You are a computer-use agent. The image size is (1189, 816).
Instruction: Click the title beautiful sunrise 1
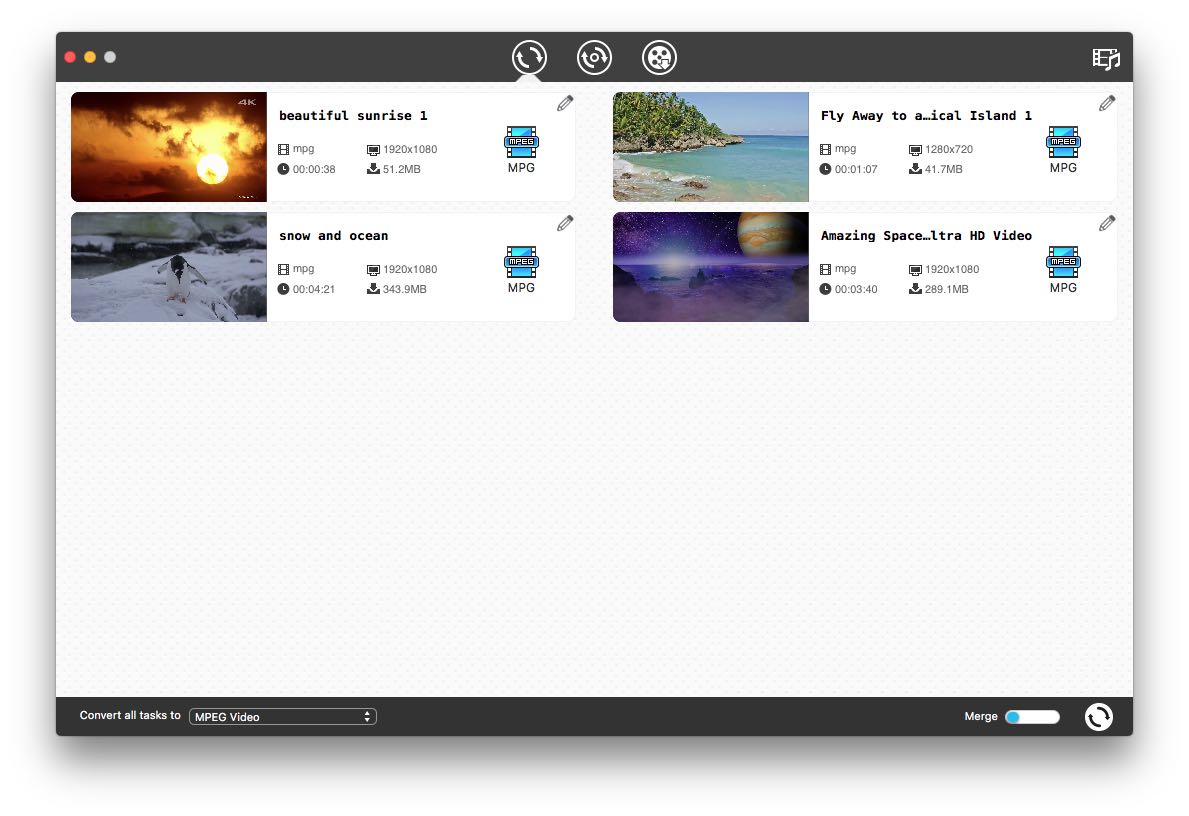(x=353, y=115)
